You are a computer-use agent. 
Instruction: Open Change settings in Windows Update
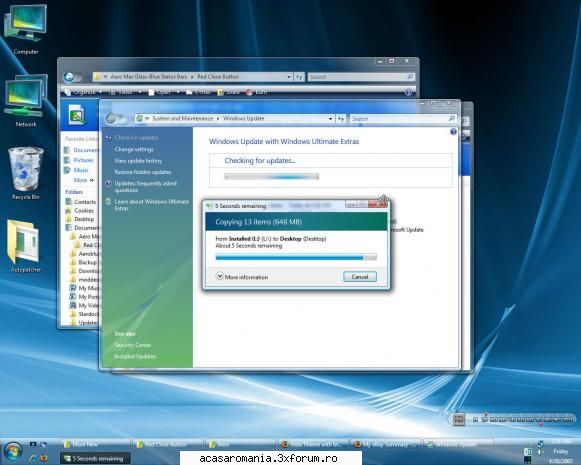pyautogui.click(x=134, y=149)
